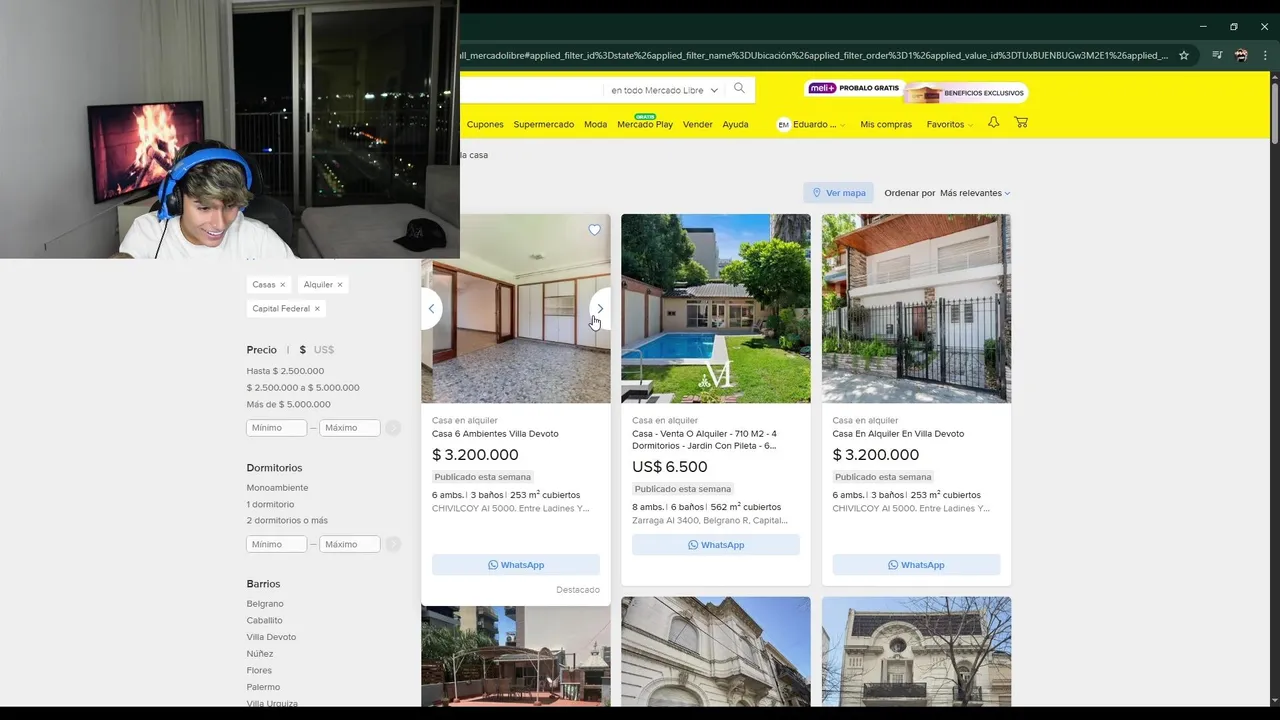Open the Ayuda menu item
The image size is (1280, 720).
click(735, 124)
